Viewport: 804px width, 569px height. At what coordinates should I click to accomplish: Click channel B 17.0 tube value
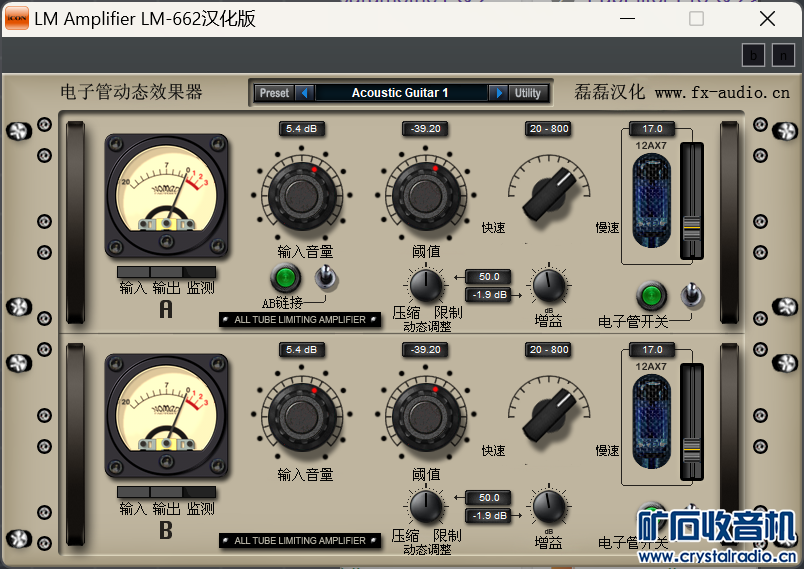click(652, 350)
